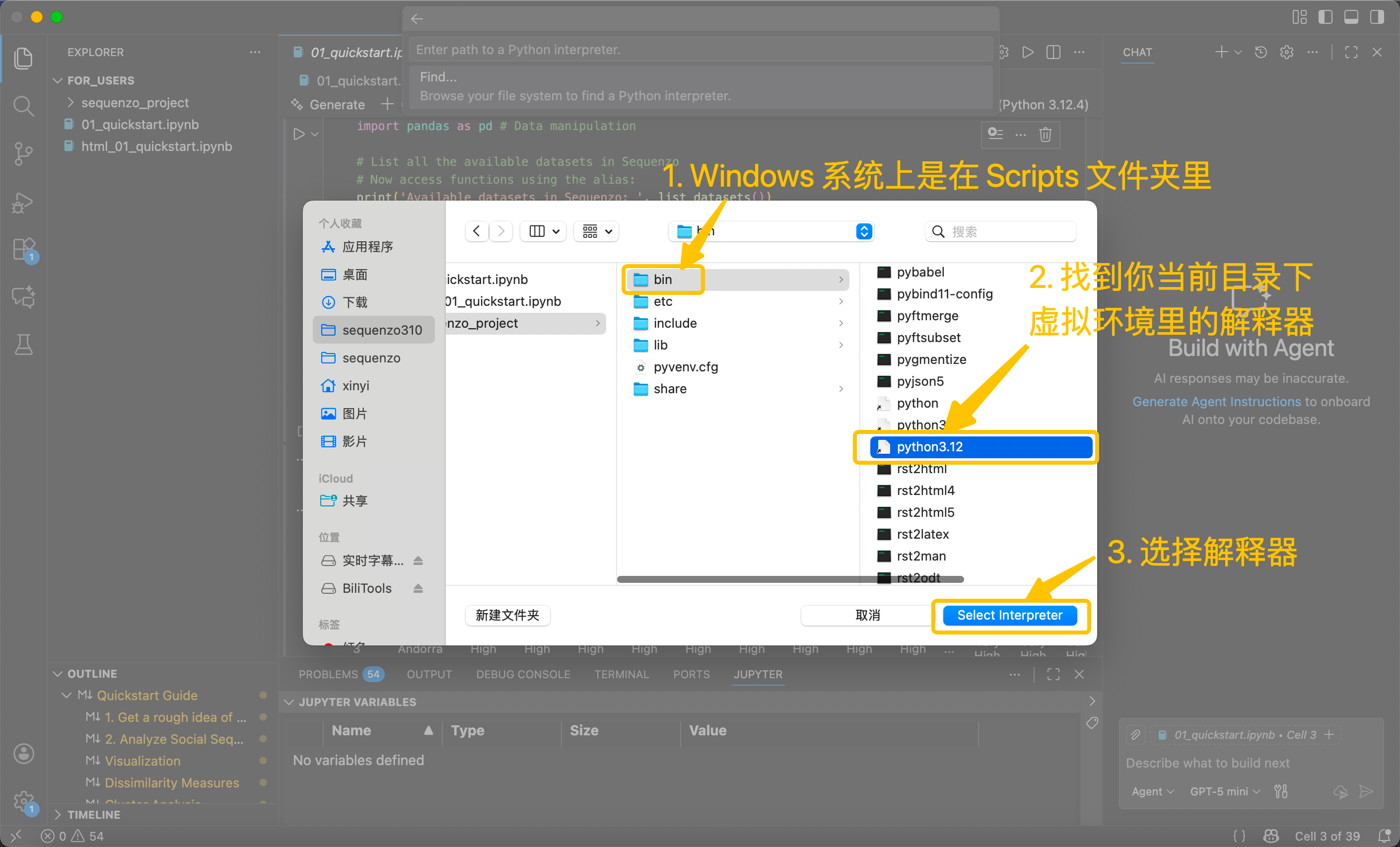Click the Accounts icon in activity bar
The height and width of the screenshot is (847, 1400).
click(24, 753)
